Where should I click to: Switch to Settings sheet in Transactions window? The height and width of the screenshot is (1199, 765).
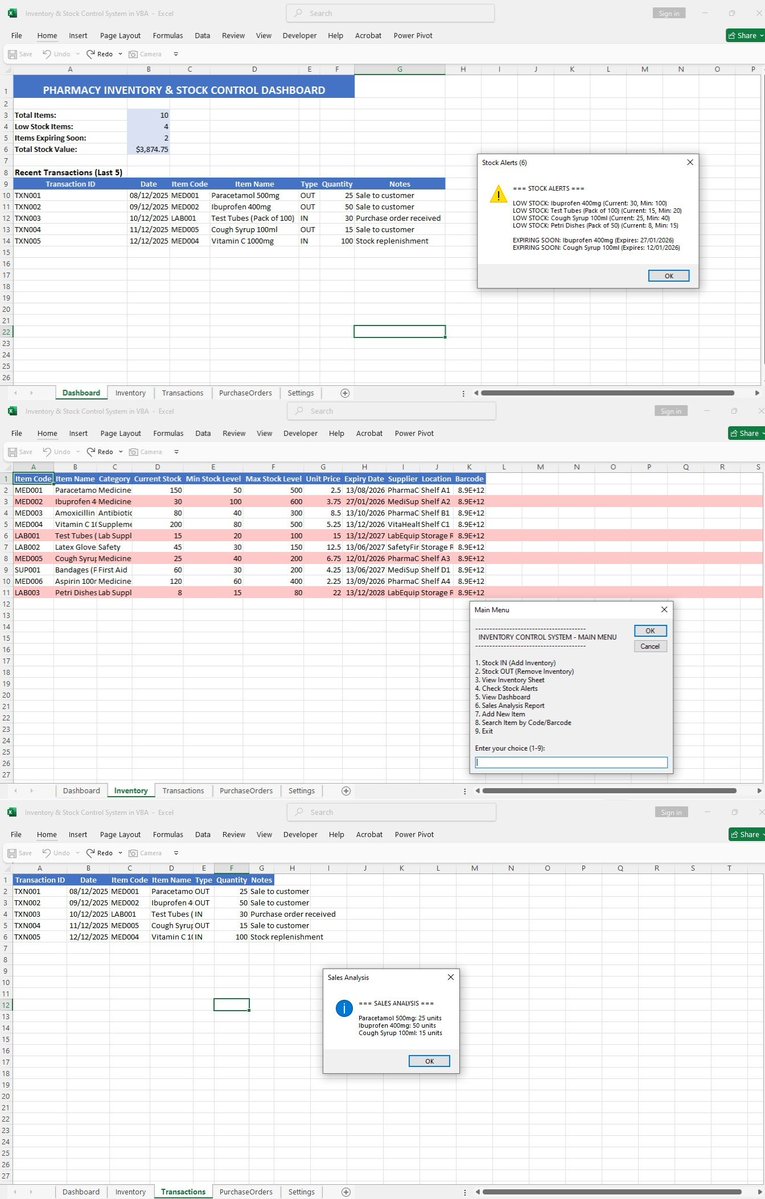point(301,1191)
